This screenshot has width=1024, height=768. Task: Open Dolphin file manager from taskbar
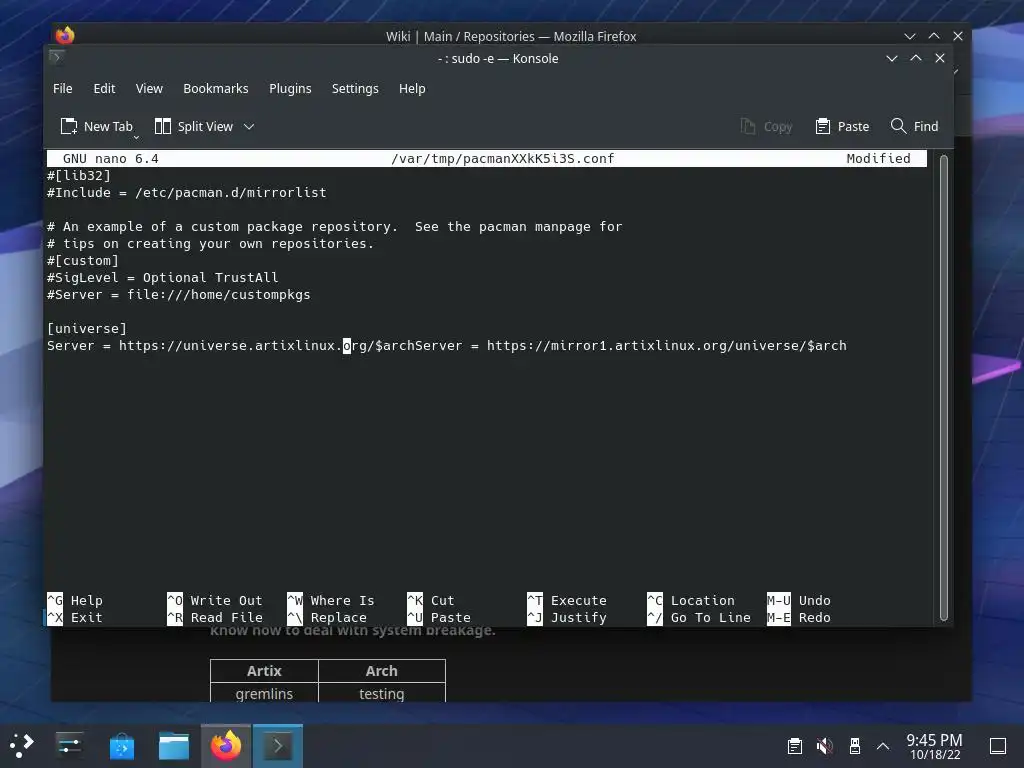click(x=174, y=745)
